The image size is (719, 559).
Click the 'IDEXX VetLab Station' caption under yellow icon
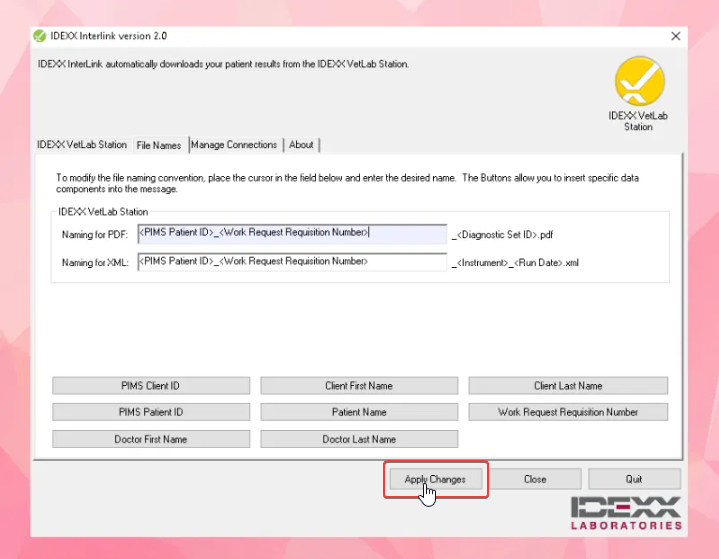638,121
